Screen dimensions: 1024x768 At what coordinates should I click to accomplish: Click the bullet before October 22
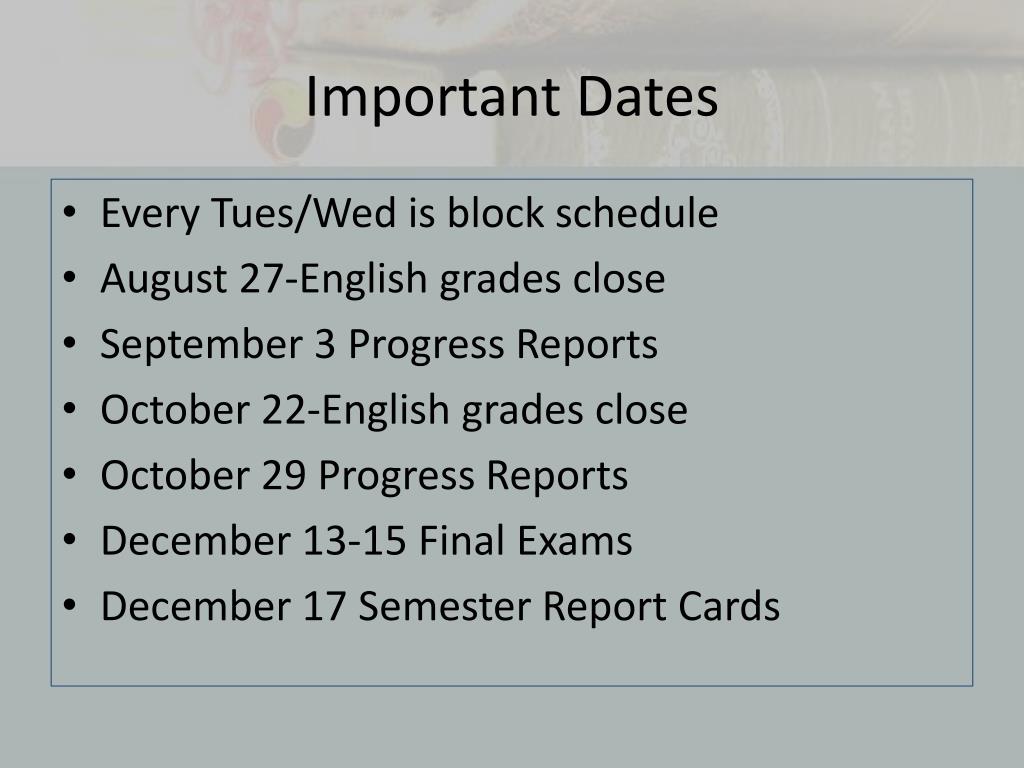[x=69, y=409]
